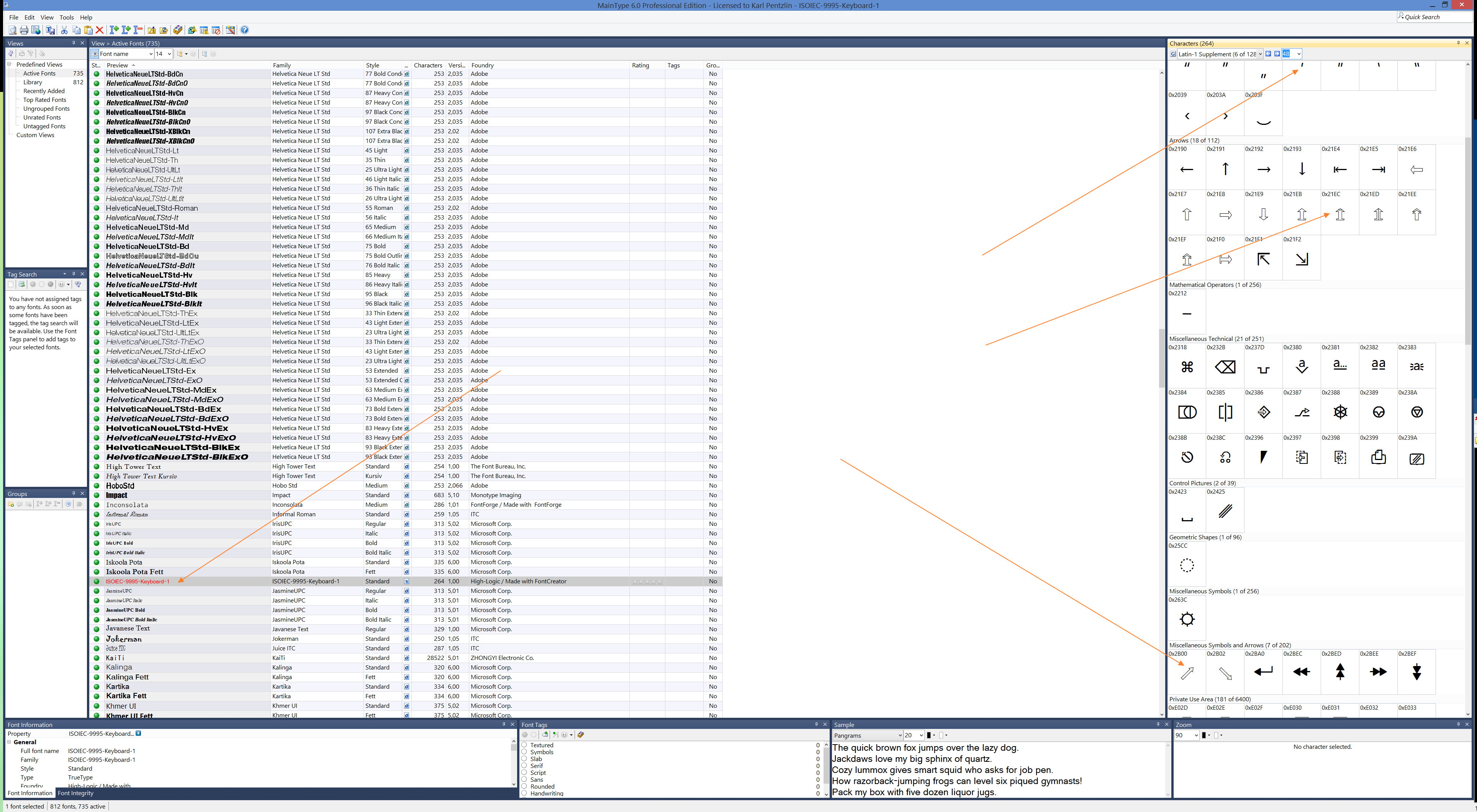Image resolution: width=1477 pixels, height=812 pixels.
Task: Select the Command key glyph 0x2318
Action: pos(1187,367)
